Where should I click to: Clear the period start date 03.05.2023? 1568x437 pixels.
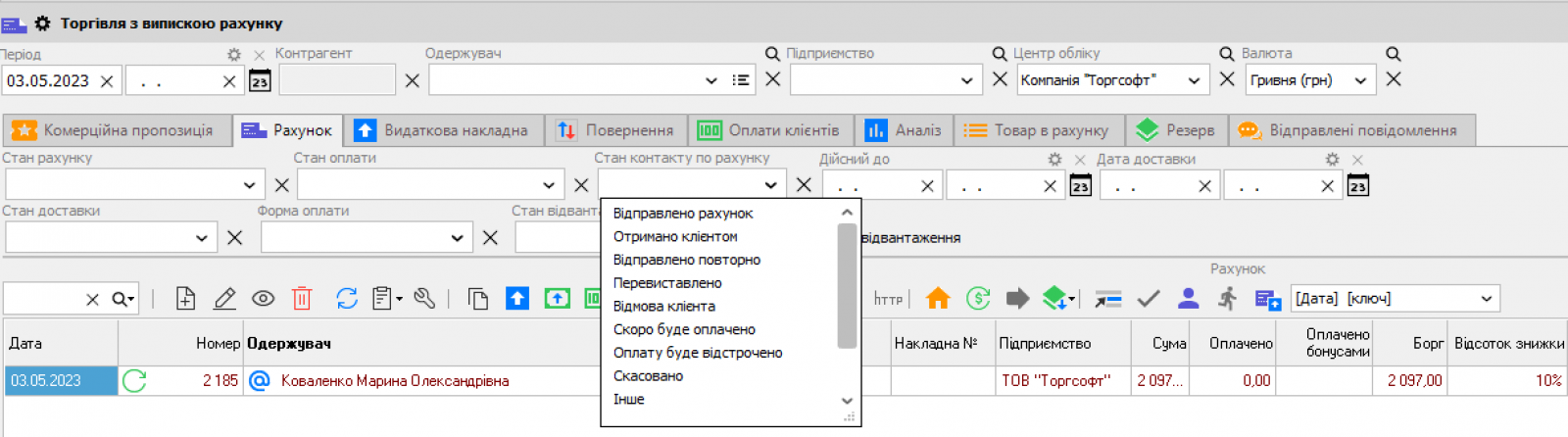point(107,81)
